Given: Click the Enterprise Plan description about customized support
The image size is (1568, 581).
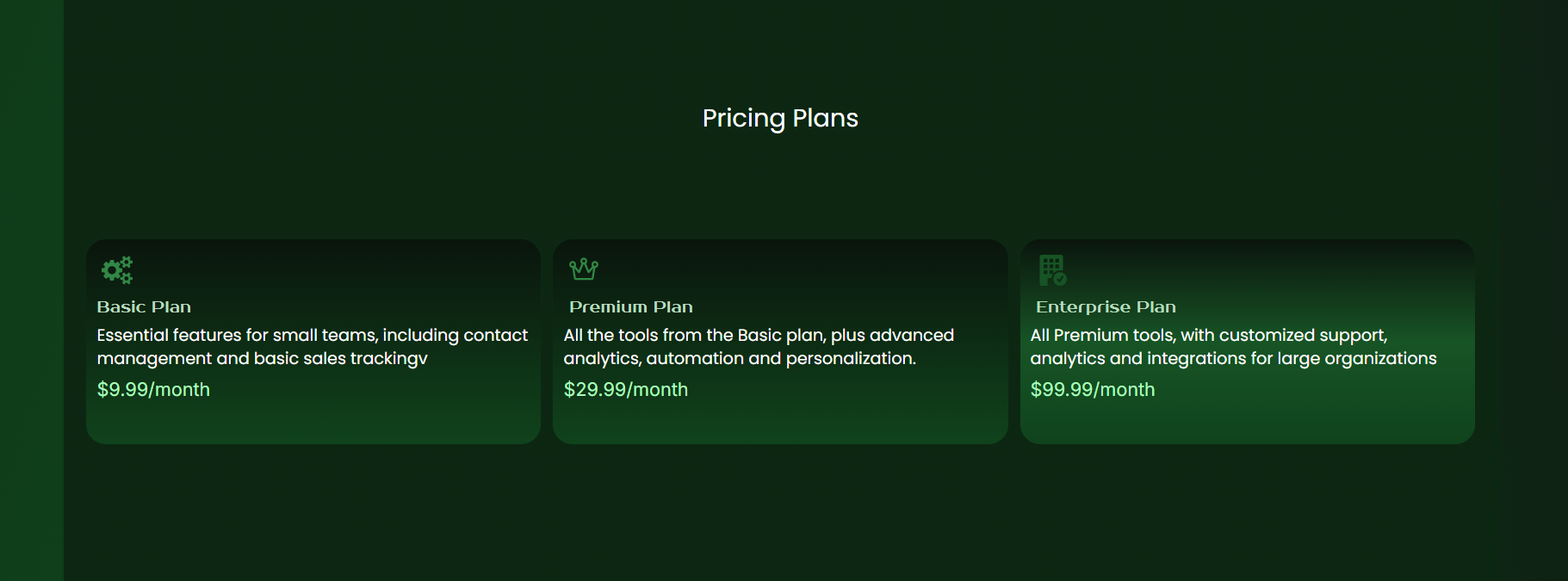Looking at the screenshot, I should (1233, 347).
